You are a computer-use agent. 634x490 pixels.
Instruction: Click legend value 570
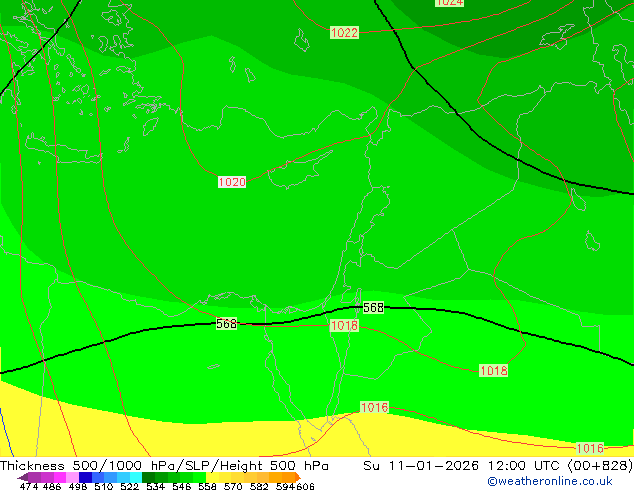click(x=233, y=486)
